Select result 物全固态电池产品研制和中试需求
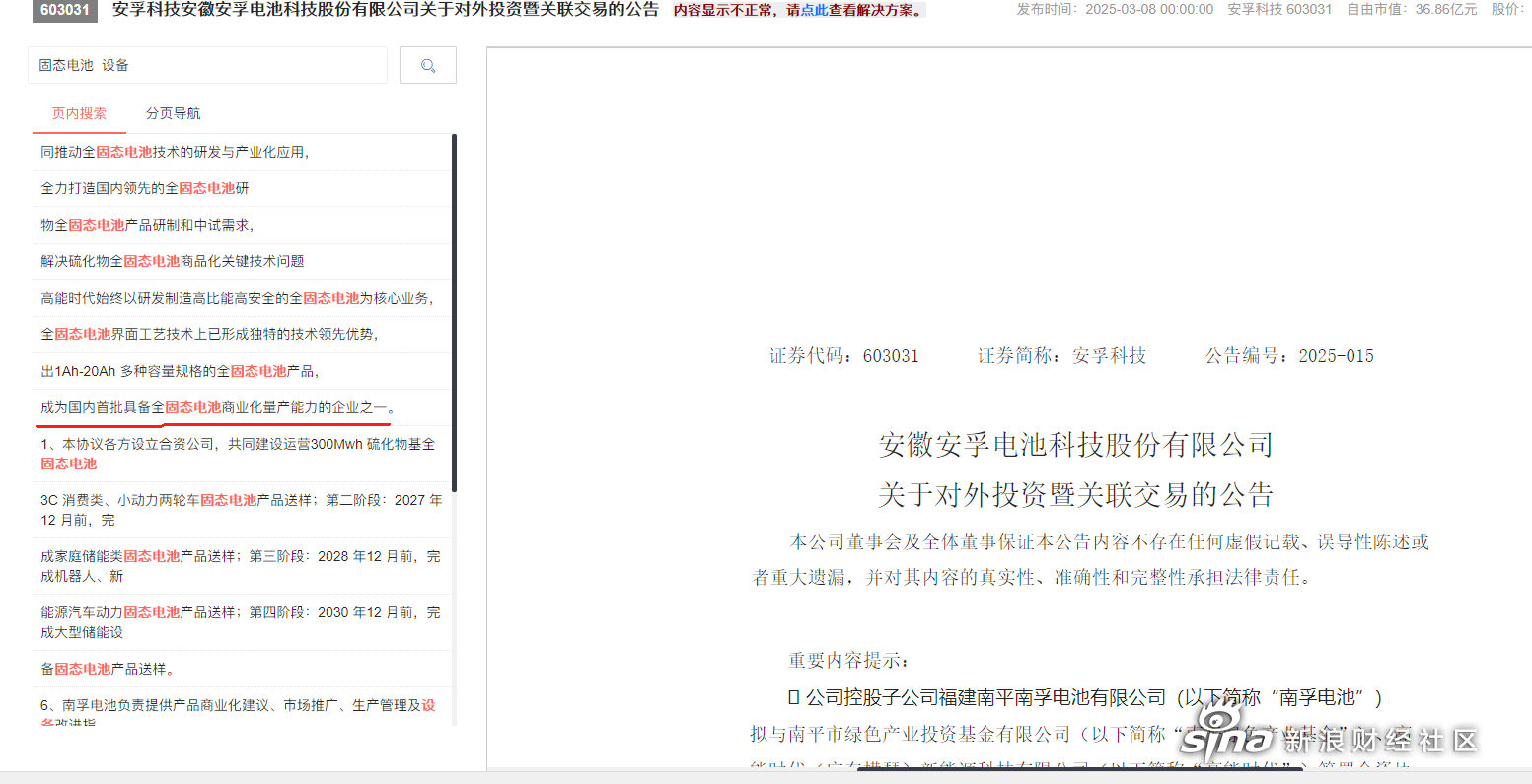Image resolution: width=1532 pixels, height=784 pixels. click(x=242, y=225)
